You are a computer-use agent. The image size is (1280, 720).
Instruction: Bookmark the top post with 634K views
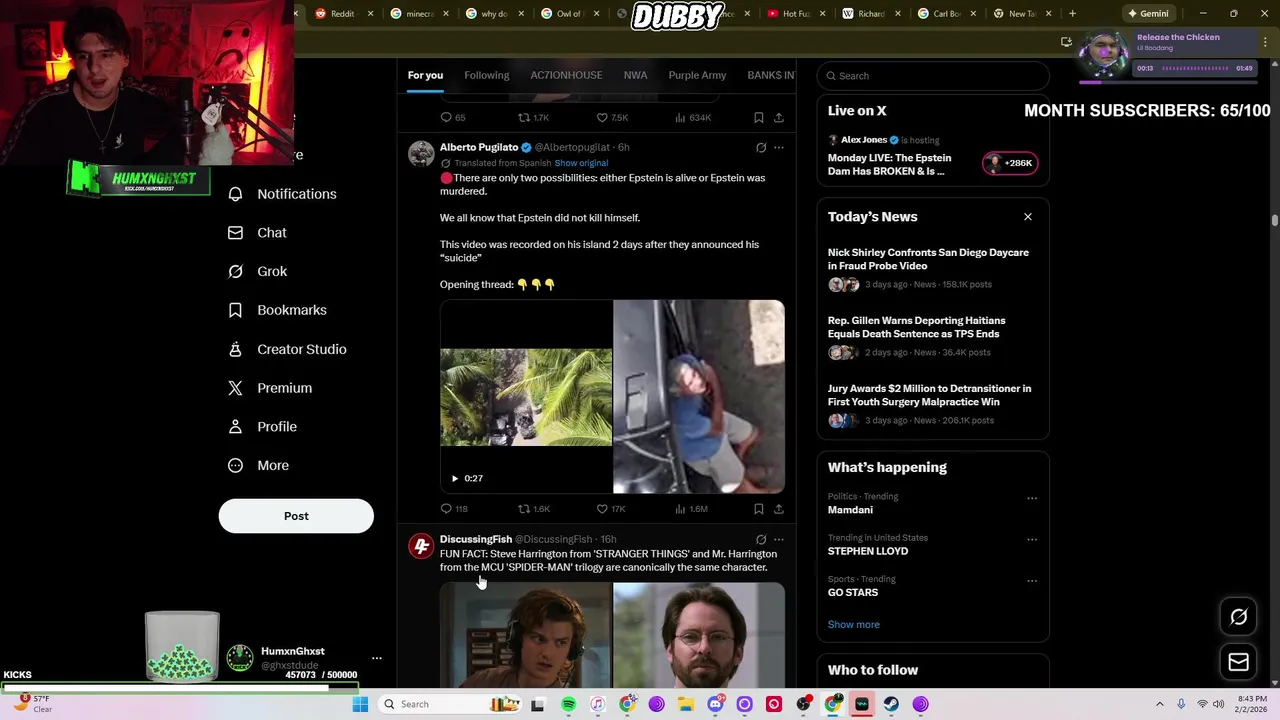coord(759,118)
